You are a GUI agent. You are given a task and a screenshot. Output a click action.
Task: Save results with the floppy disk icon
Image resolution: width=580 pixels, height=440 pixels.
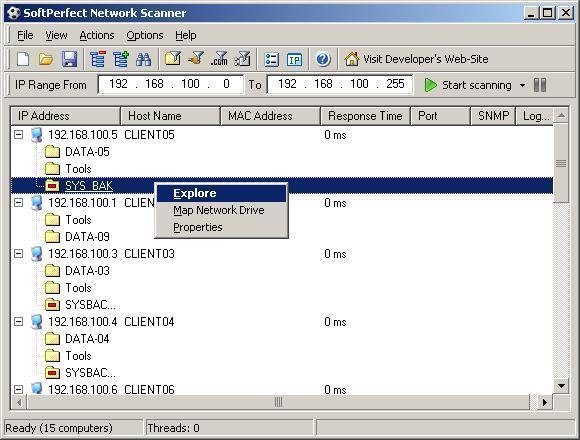tap(69, 59)
